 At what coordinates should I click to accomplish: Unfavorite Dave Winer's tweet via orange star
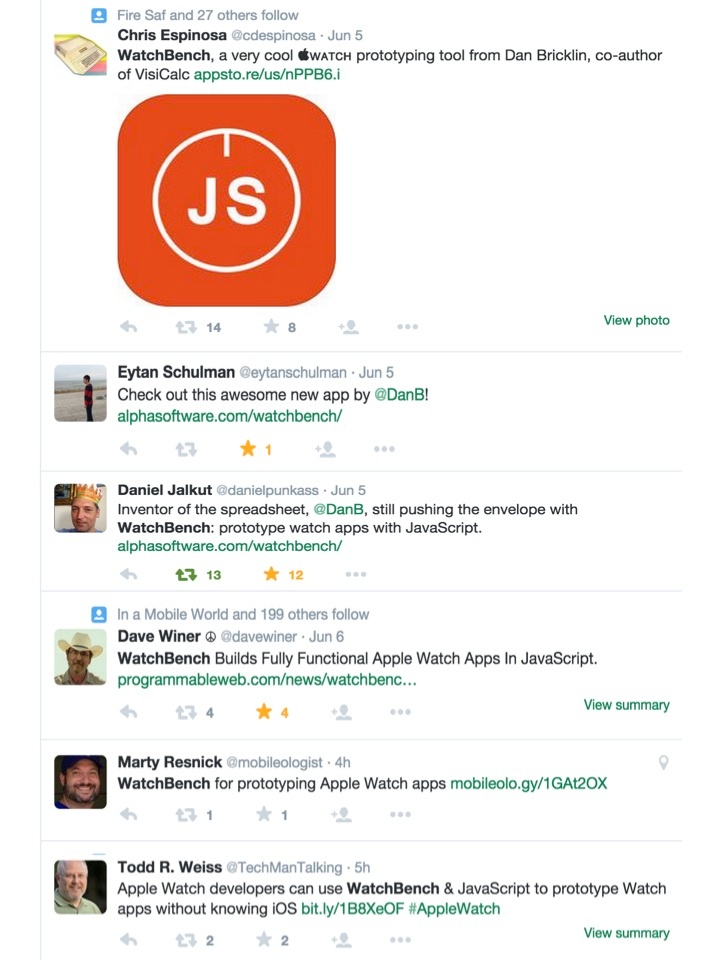pyautogui.click(x=264, y=711)
